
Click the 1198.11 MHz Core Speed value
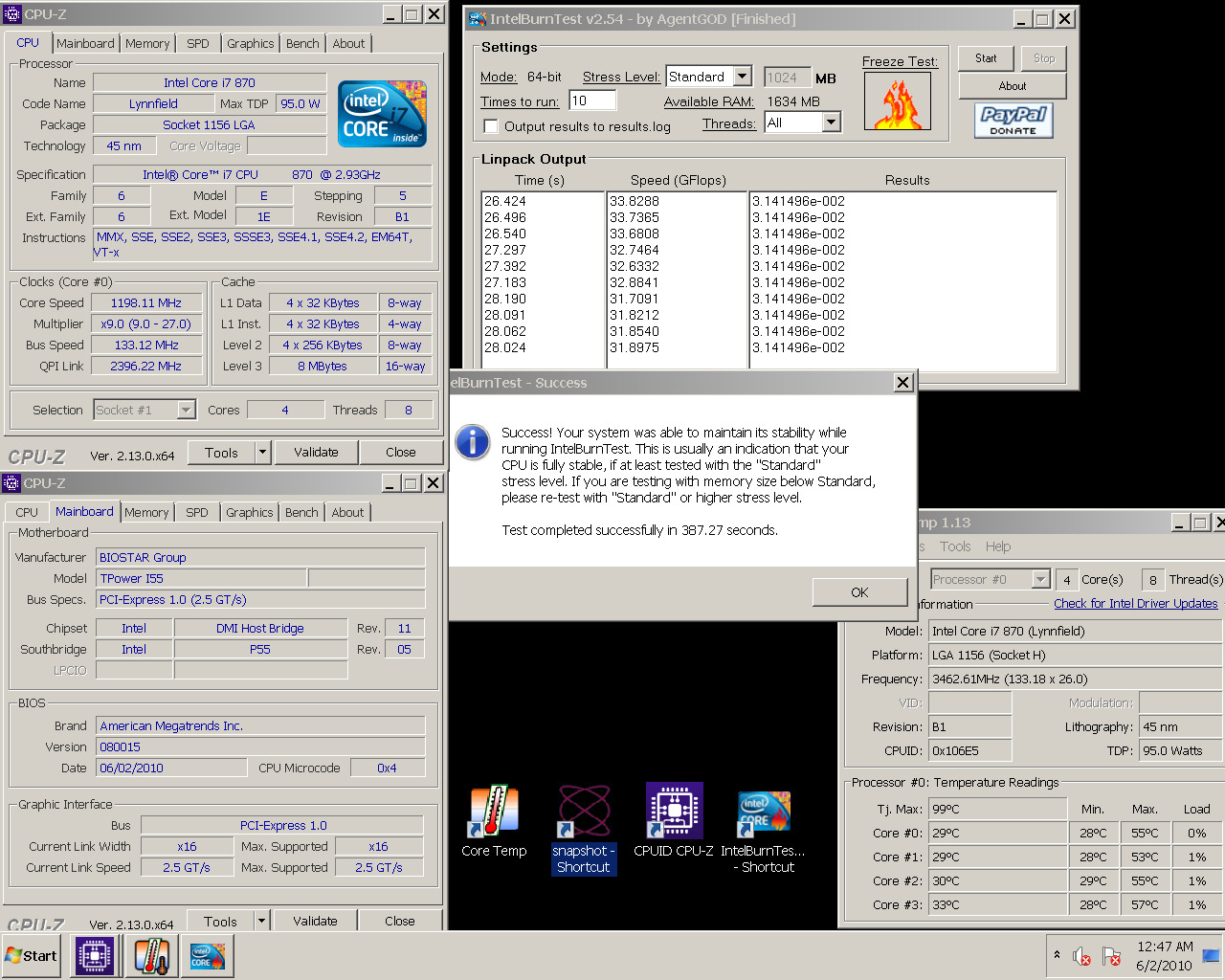click(x=146, y=302)
